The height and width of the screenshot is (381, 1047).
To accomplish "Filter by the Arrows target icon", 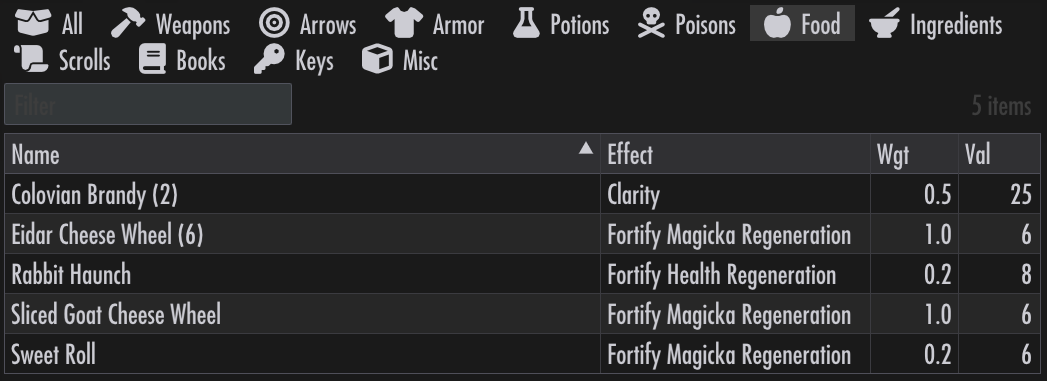I will pos(274,23).
